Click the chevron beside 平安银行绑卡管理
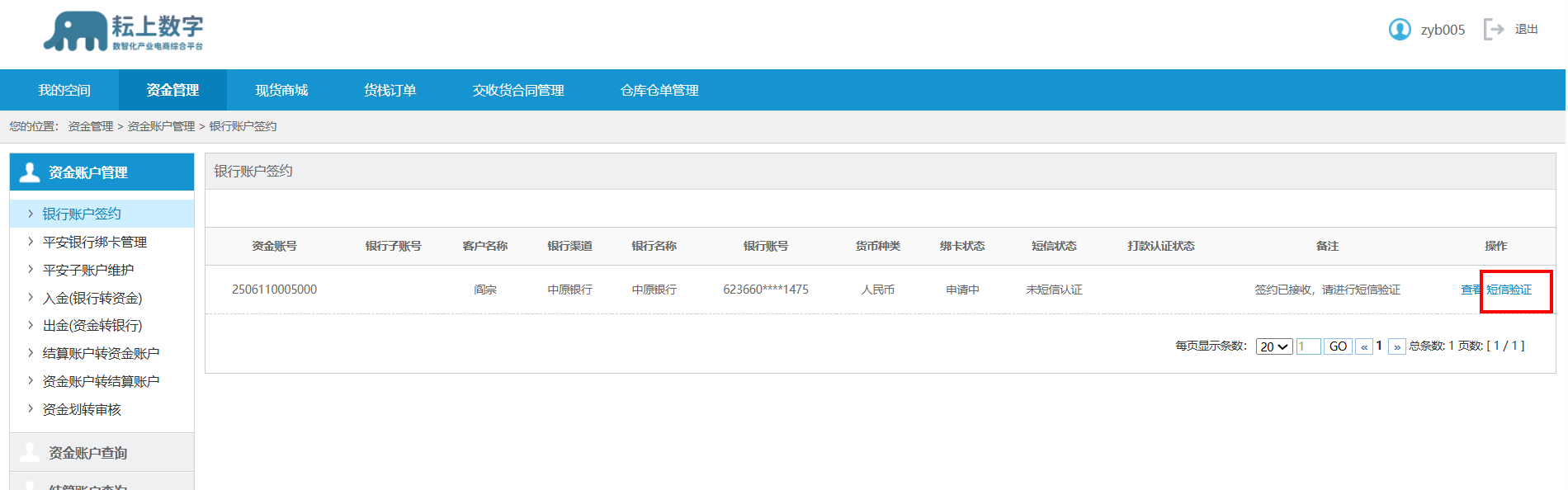 coord(31,242)
